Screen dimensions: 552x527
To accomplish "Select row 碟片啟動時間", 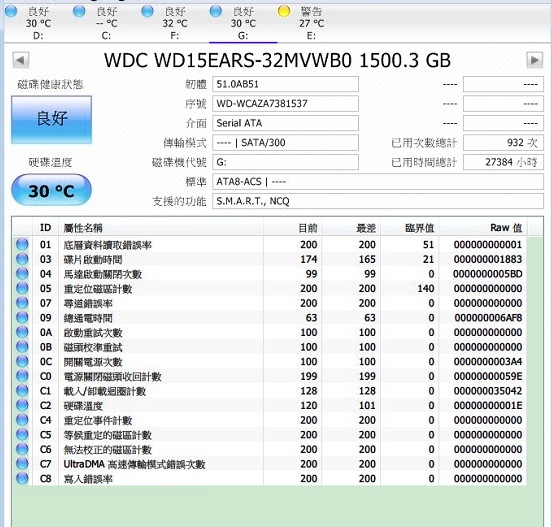I will [269, 259].
